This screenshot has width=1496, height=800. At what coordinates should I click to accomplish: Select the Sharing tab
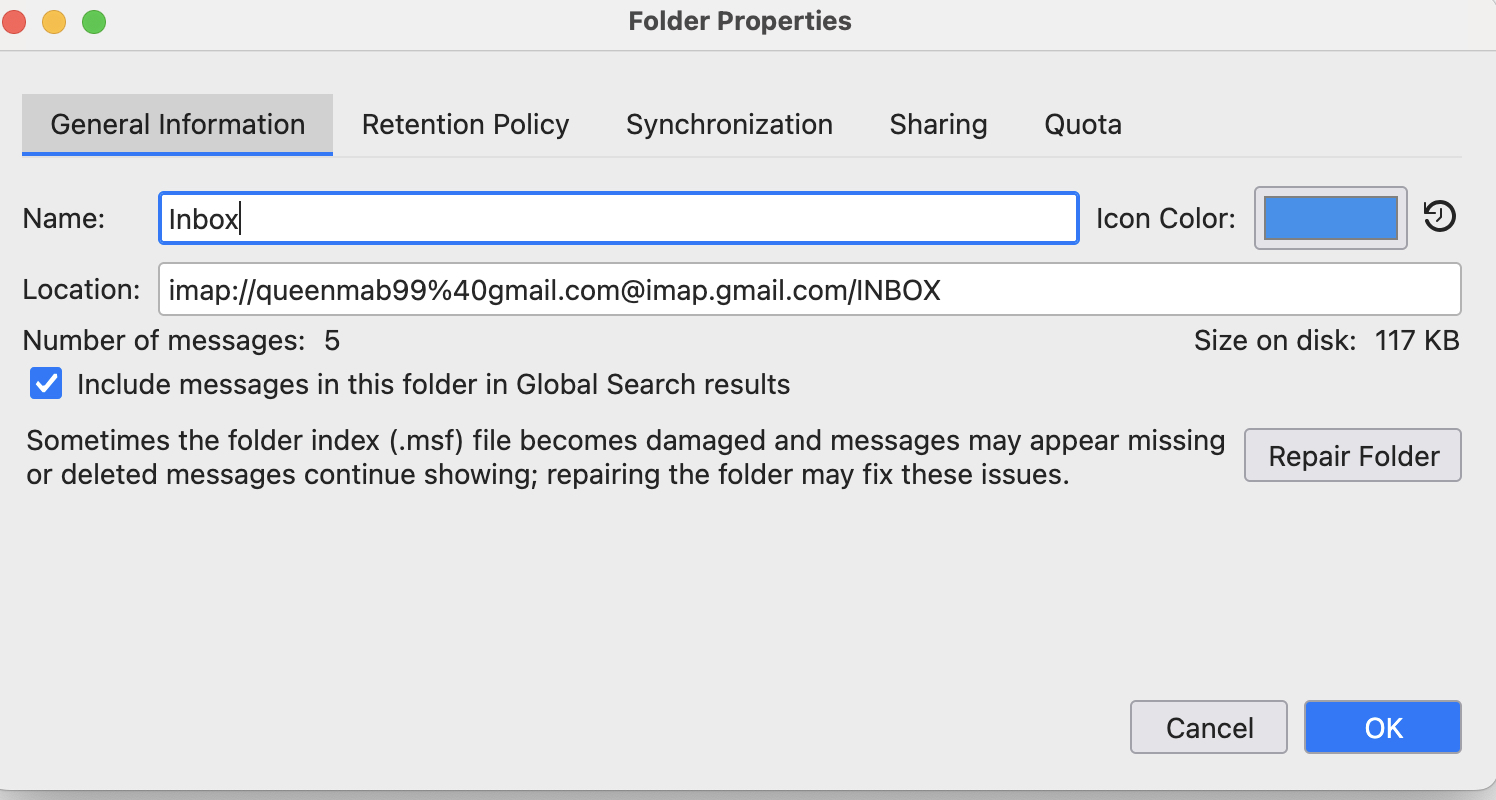[x=938, y=125]
